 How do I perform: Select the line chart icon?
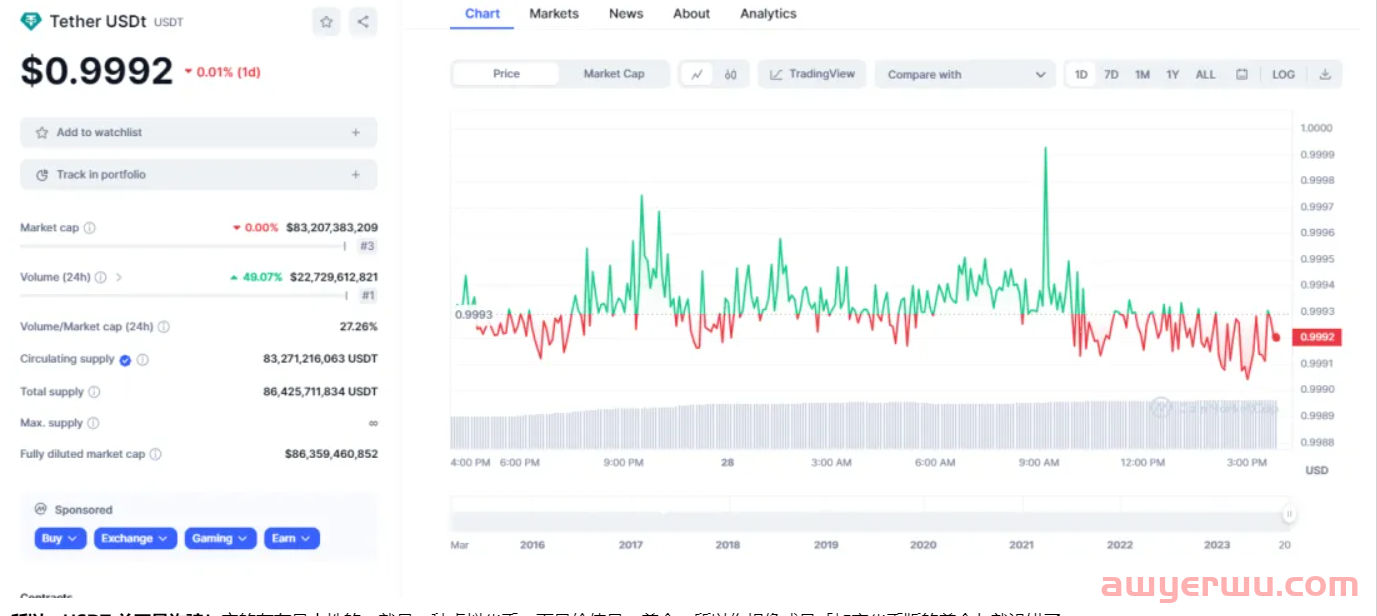pos(697,74)
